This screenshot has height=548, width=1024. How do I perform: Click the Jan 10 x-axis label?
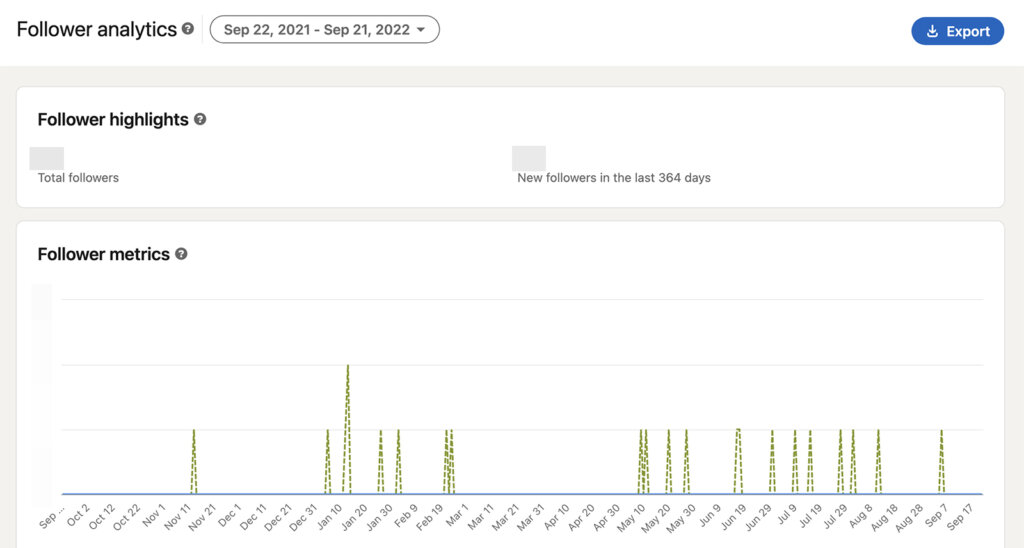[328, 518]
